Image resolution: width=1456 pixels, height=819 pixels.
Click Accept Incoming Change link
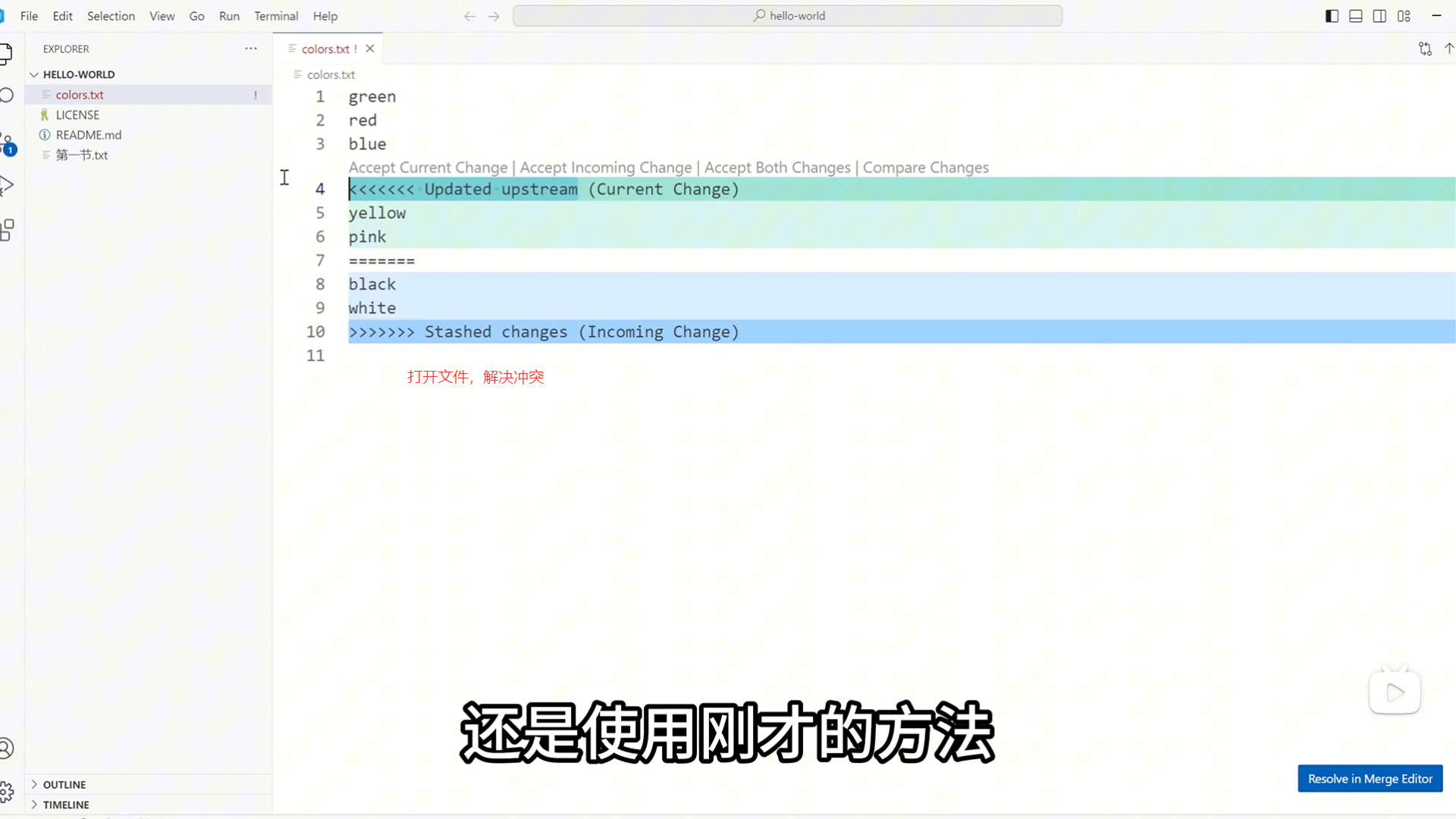pyautogui.click(x=605, y=168)
